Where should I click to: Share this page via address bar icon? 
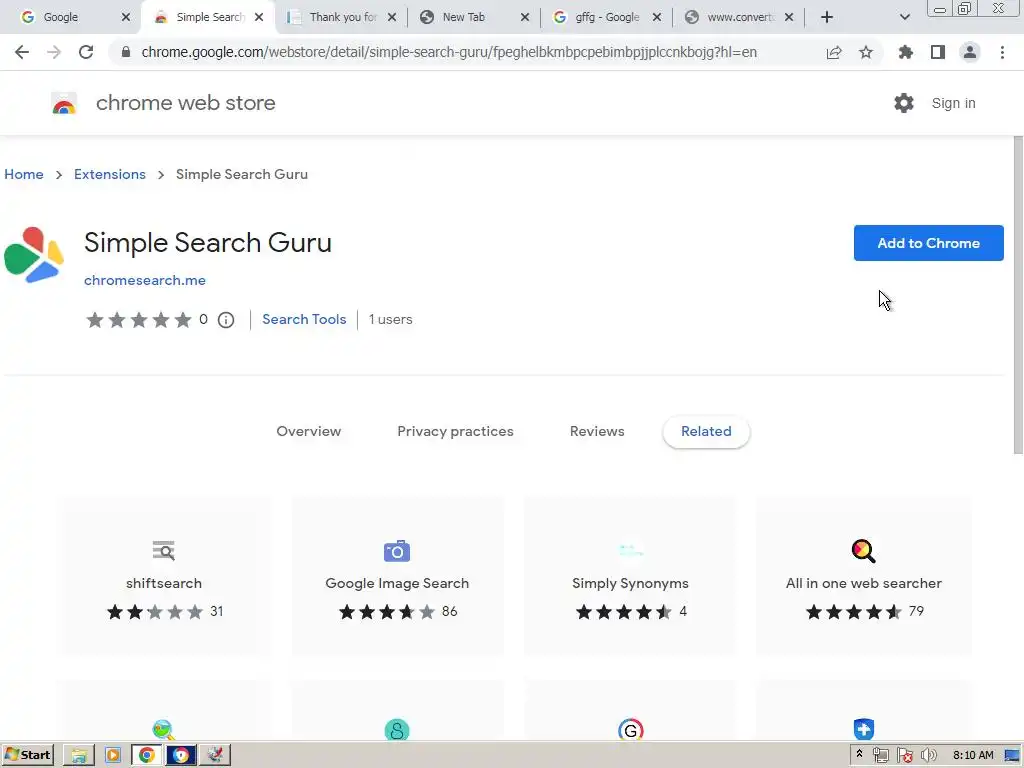point(834,52)
